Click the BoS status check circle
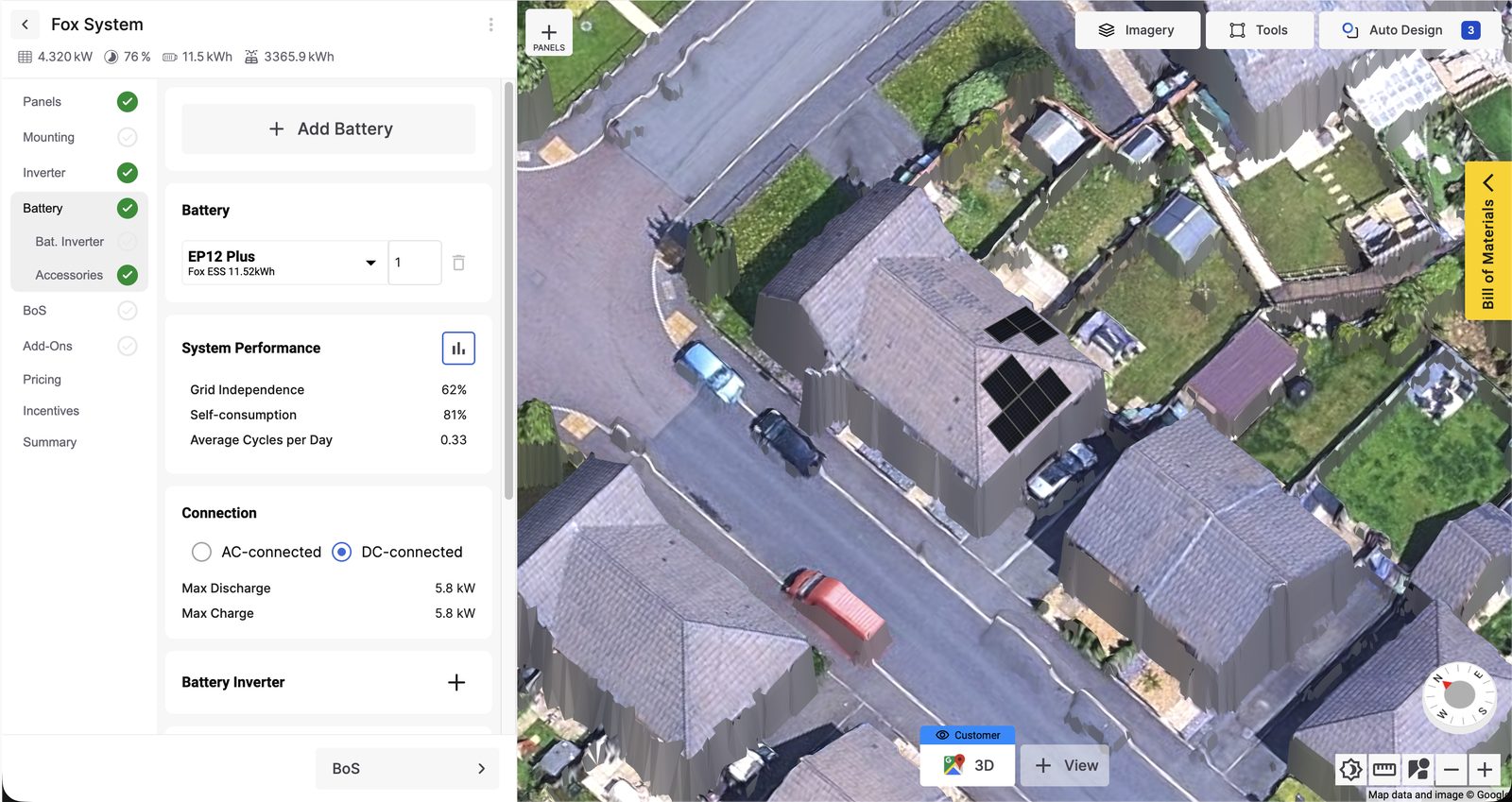This screenshot has height=802, width=1512. pos(128,310)
